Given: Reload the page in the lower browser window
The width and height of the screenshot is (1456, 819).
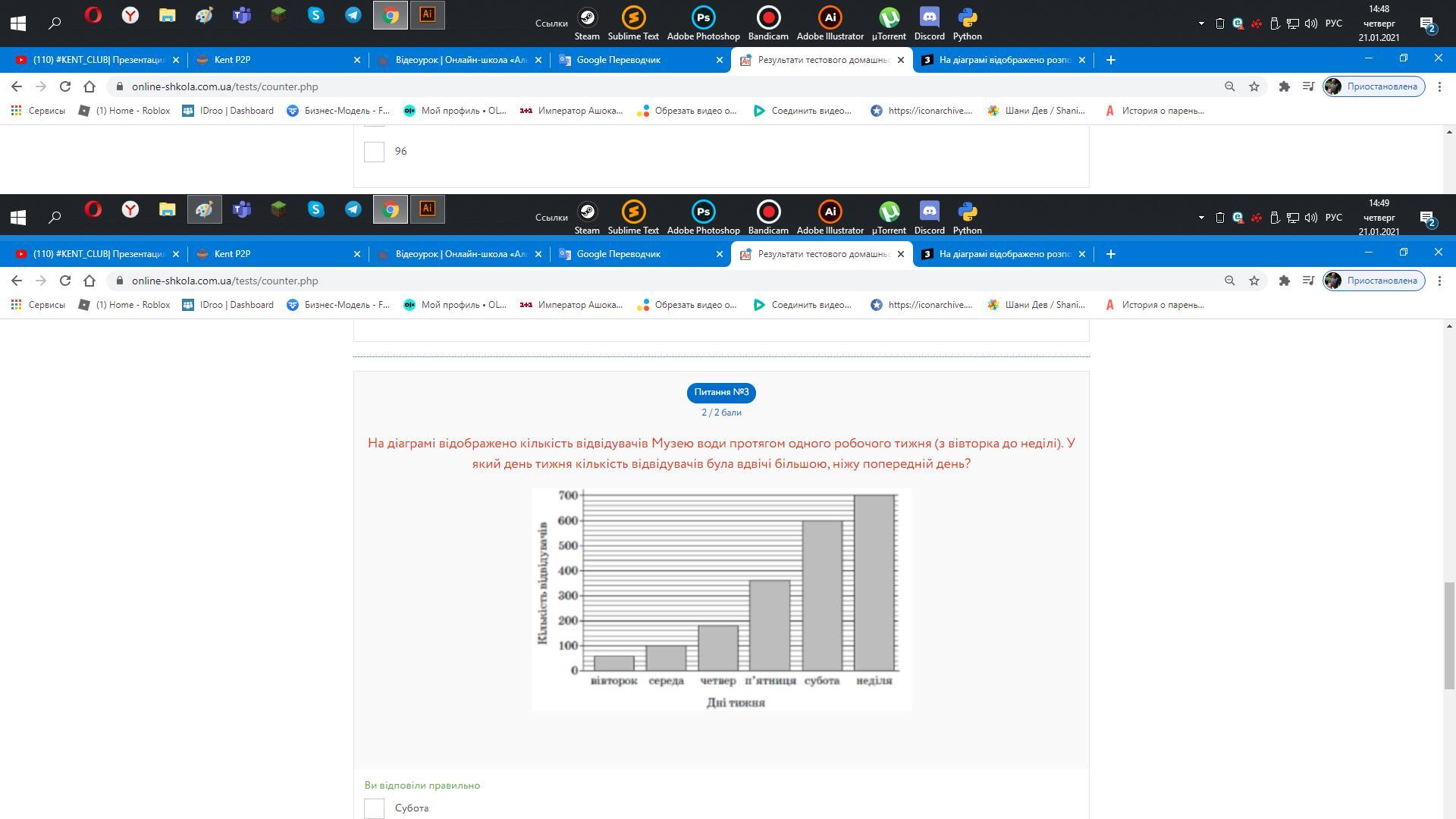Looking at the screenshot, I should click(65, 281).
